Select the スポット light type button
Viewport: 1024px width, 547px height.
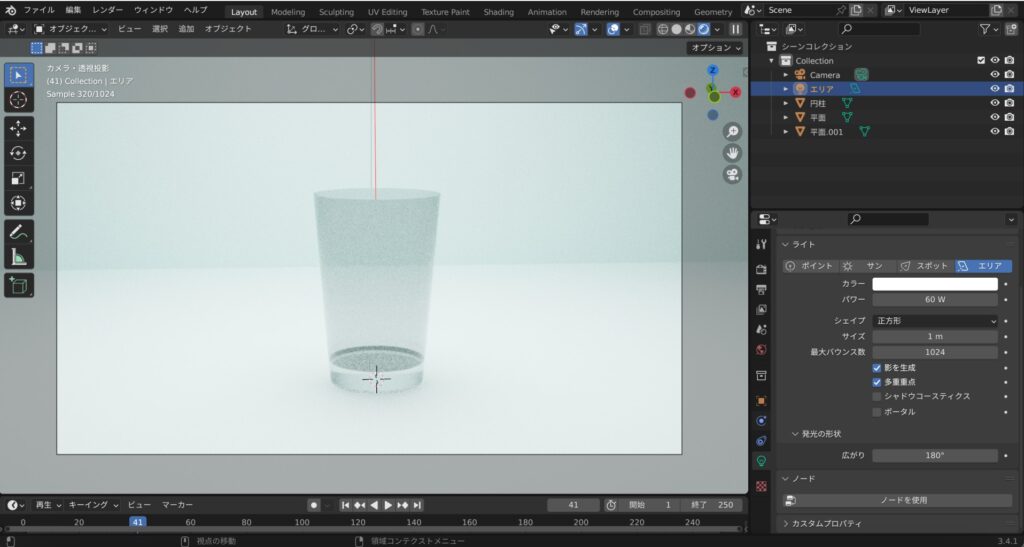click(924, 266)
